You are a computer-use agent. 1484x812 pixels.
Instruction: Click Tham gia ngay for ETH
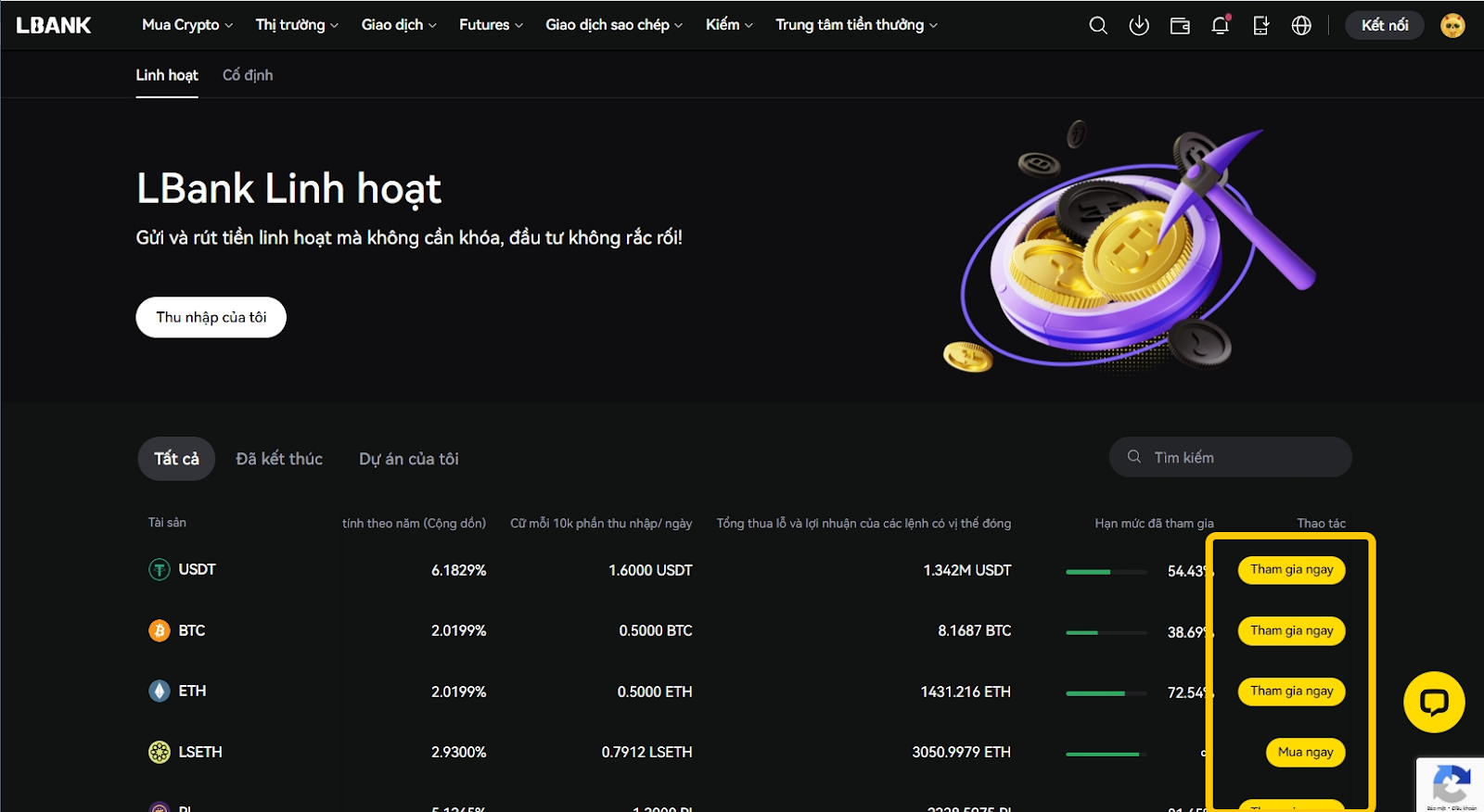[x=1291, y=691]
